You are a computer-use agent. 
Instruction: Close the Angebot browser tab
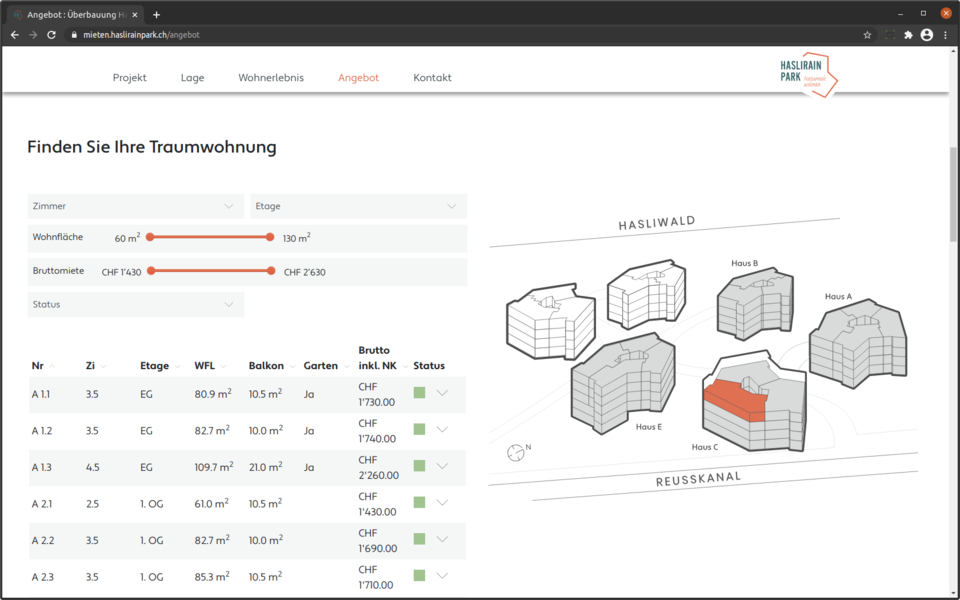[135, 15]
